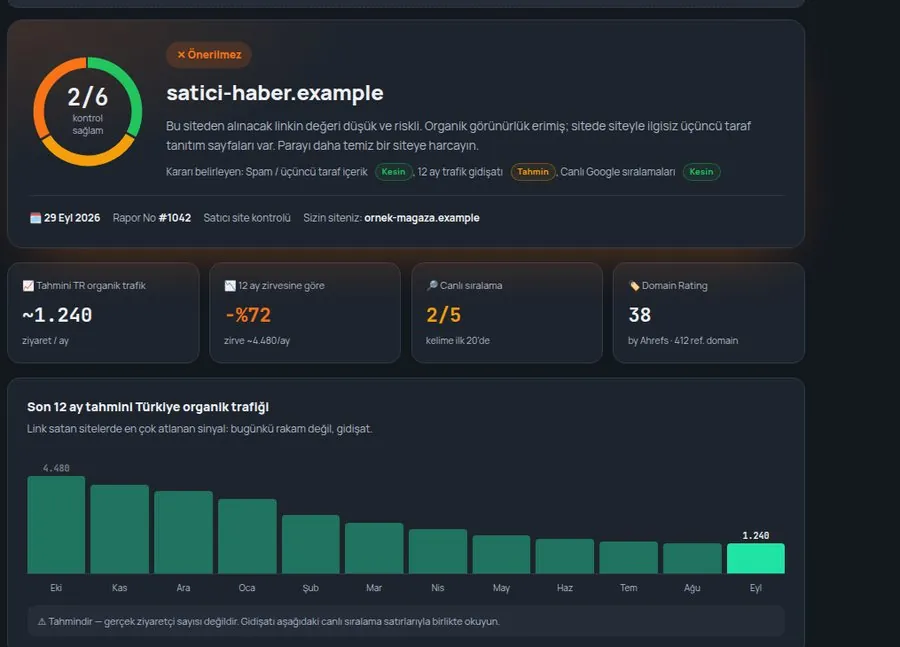Image resolution: width=900 pixels, height=647 pixels.
Task: Click the magnifier icon next to Canlı sıralama
Action: [x=432, y=285]
